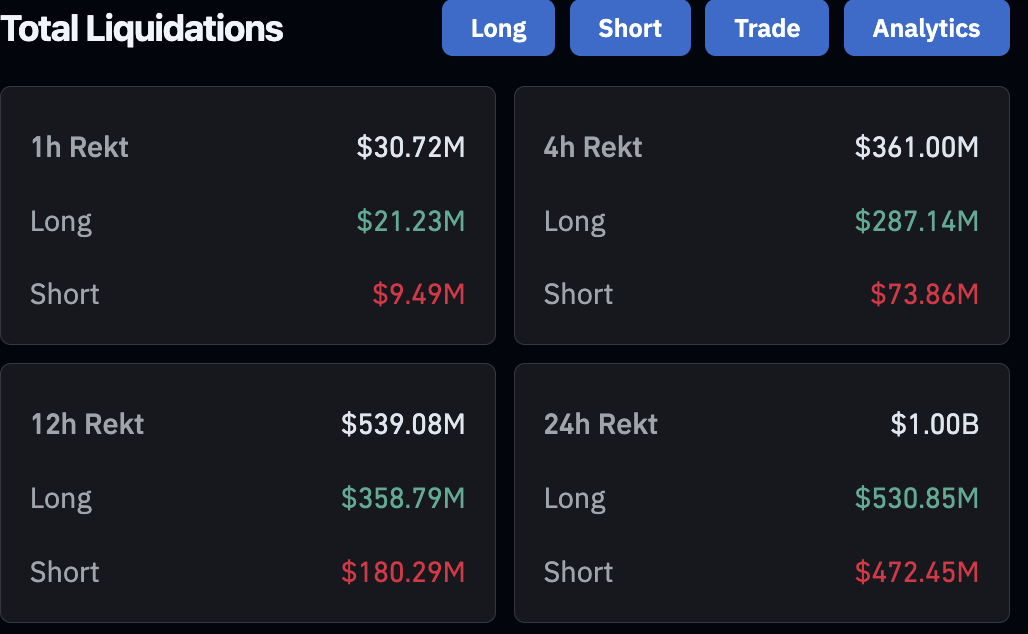
Task: Open the Short liquidations view
Action: coord(630,28)
